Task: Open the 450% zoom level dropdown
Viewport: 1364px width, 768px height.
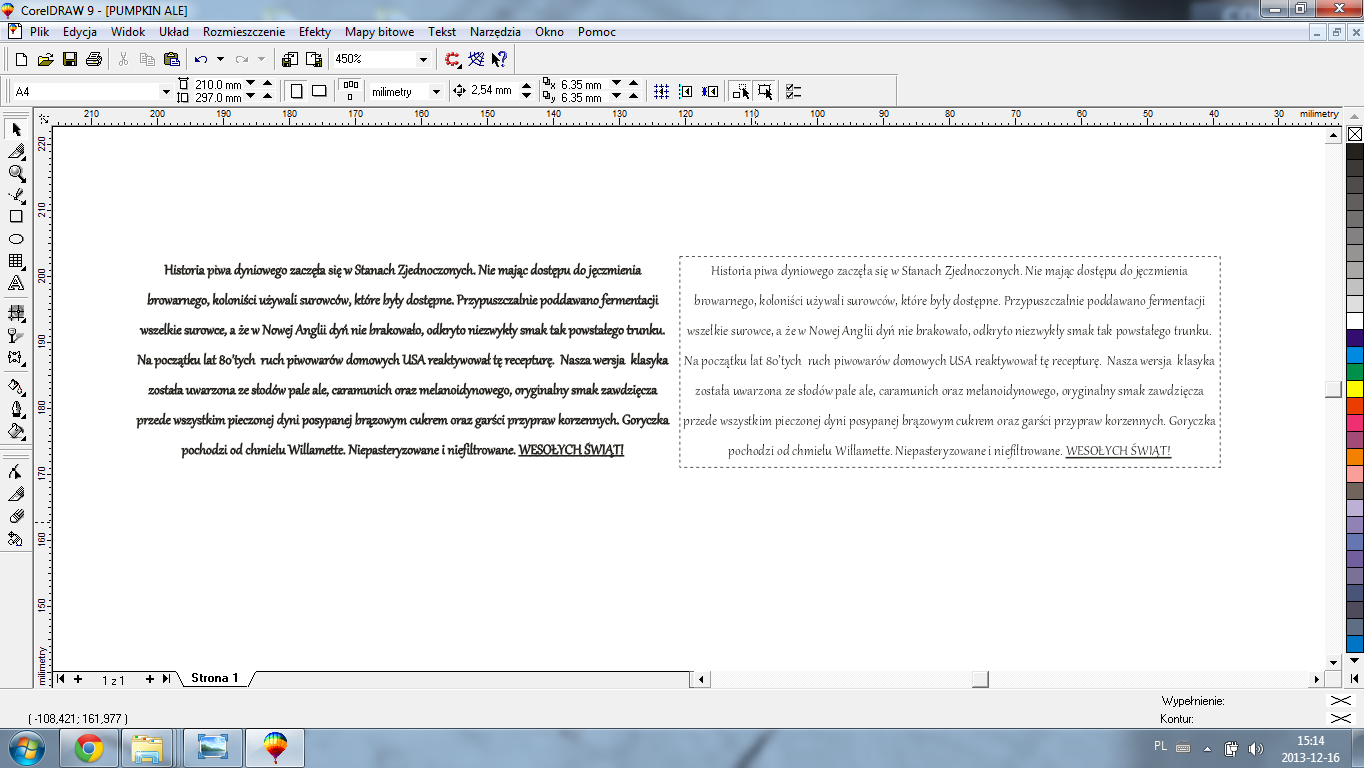Action: [x=423, y=59]
